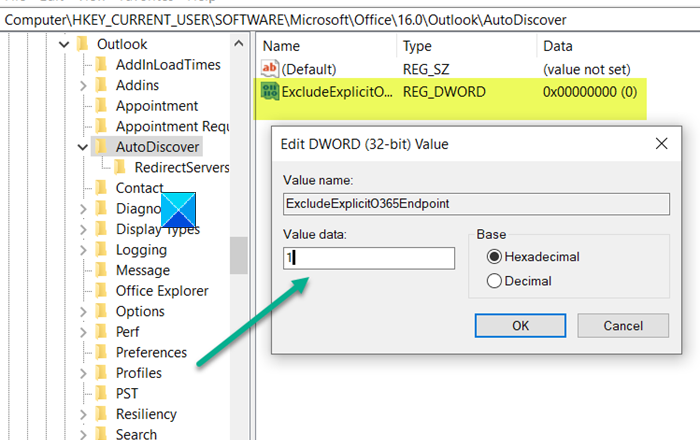Select the ExcludeExplicitO... value name
Image resolution: width=700 pixels, height=440 pixels.
pos(337,91)
